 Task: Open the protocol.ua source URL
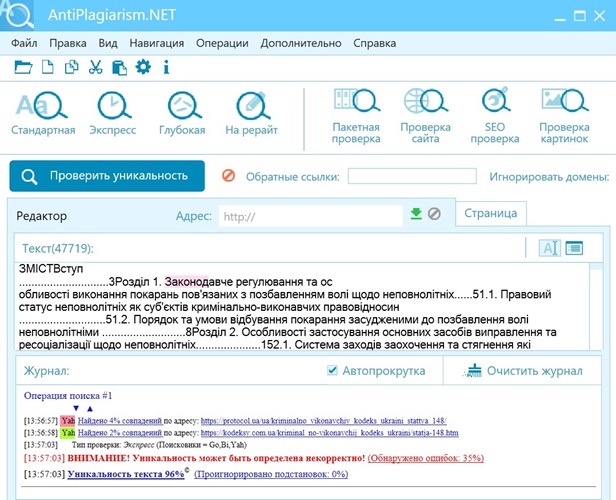click(324, 421)
